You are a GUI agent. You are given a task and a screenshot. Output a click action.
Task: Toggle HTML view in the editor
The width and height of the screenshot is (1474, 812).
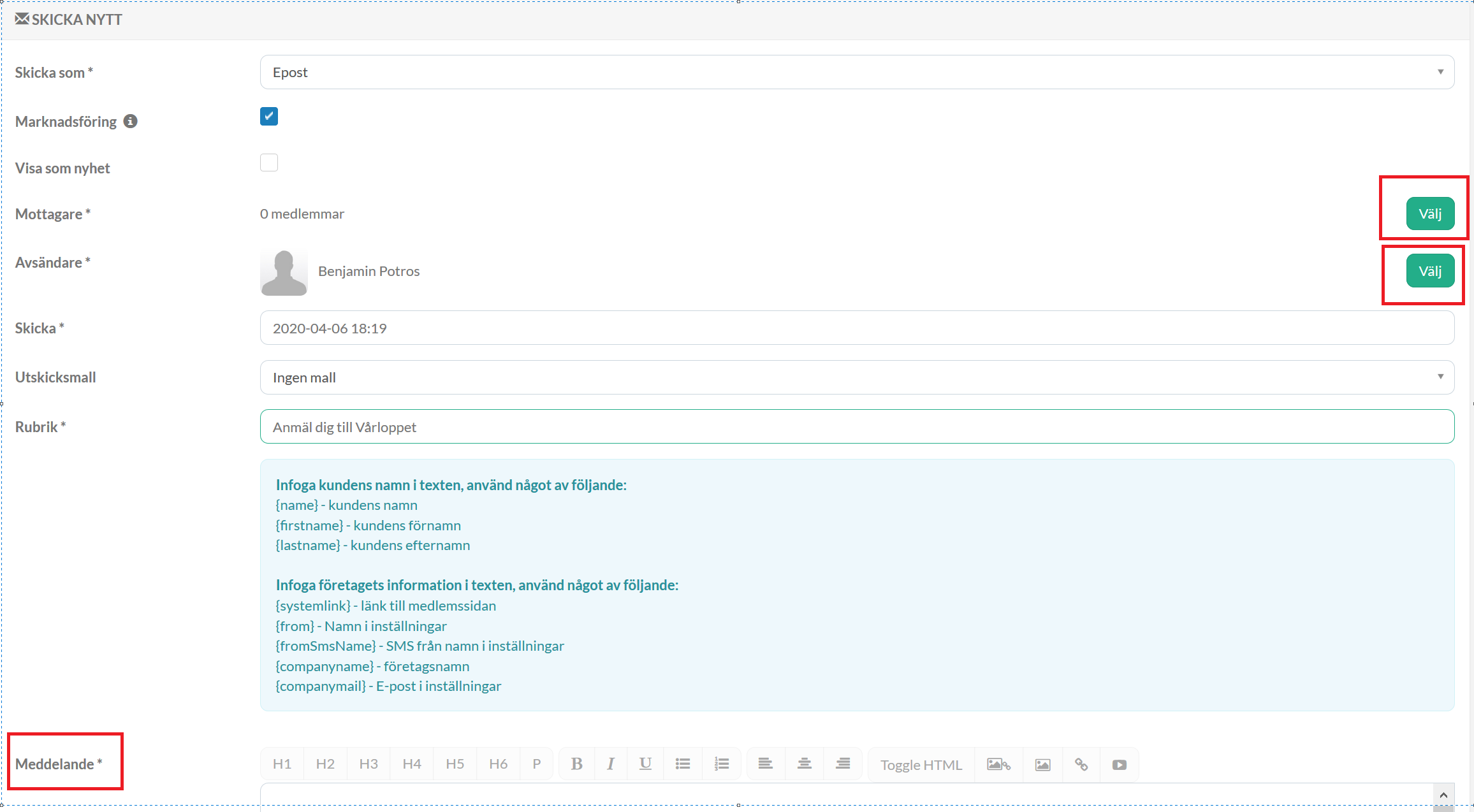[x=921, y=764]
